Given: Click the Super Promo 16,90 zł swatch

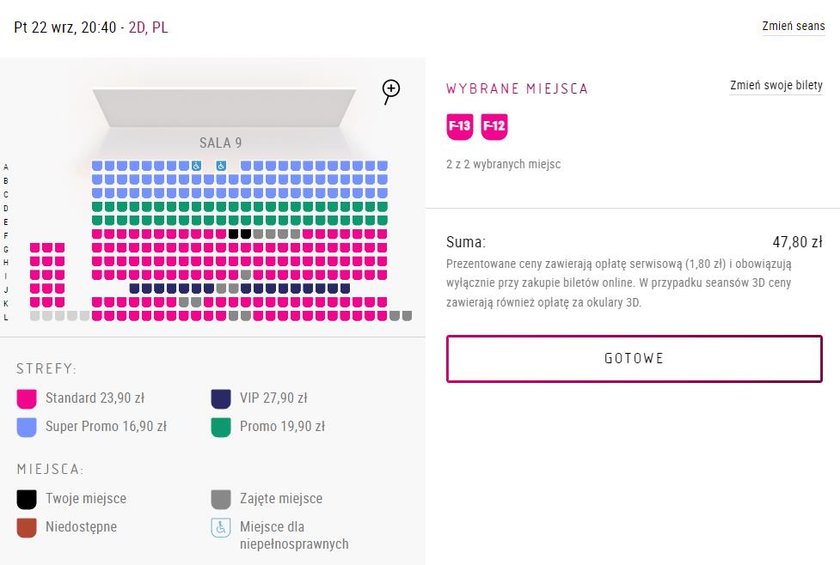Looking at the screenshot, I should [27, 427].
